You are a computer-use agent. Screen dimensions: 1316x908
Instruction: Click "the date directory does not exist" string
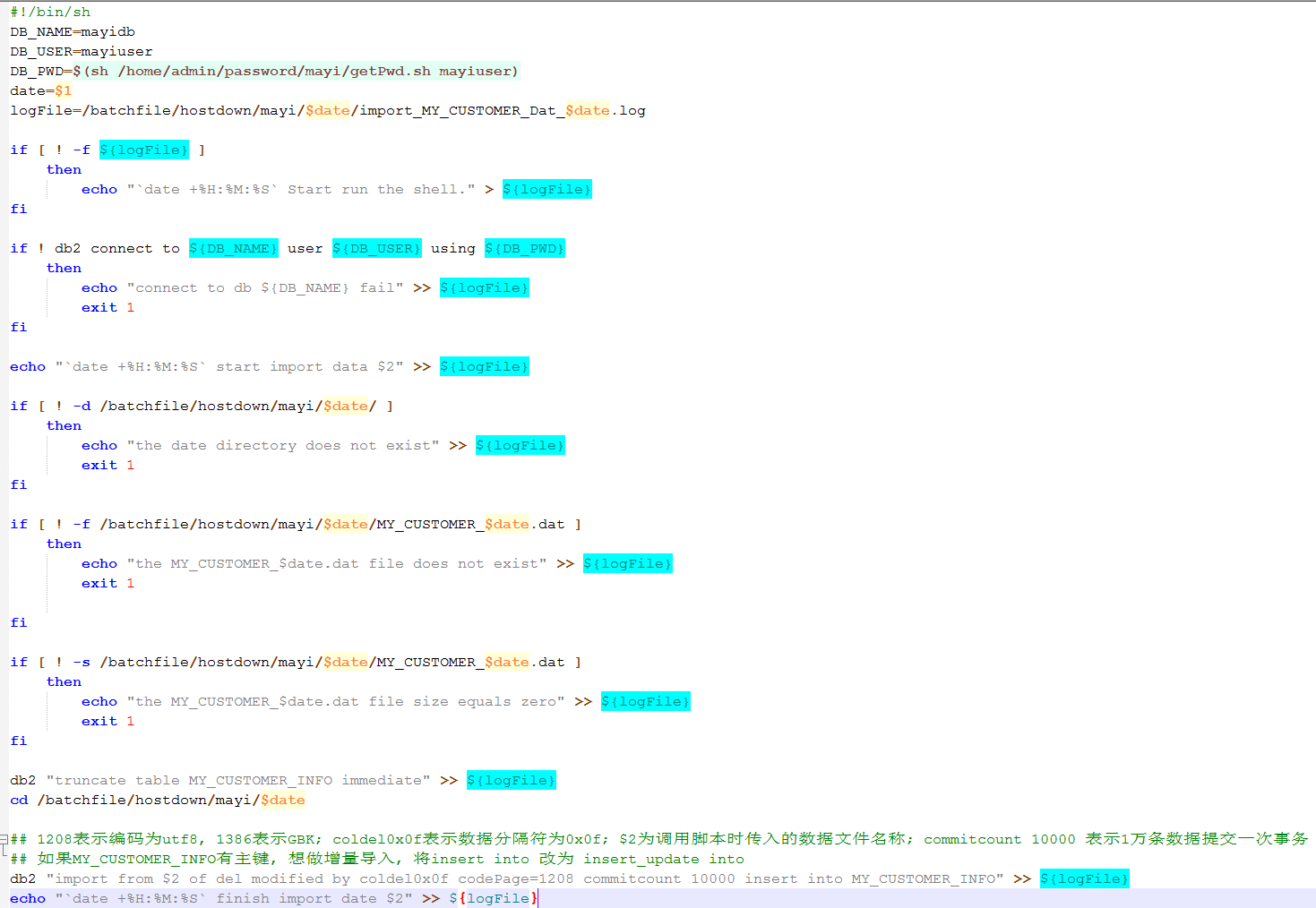(x=283, y=445)
